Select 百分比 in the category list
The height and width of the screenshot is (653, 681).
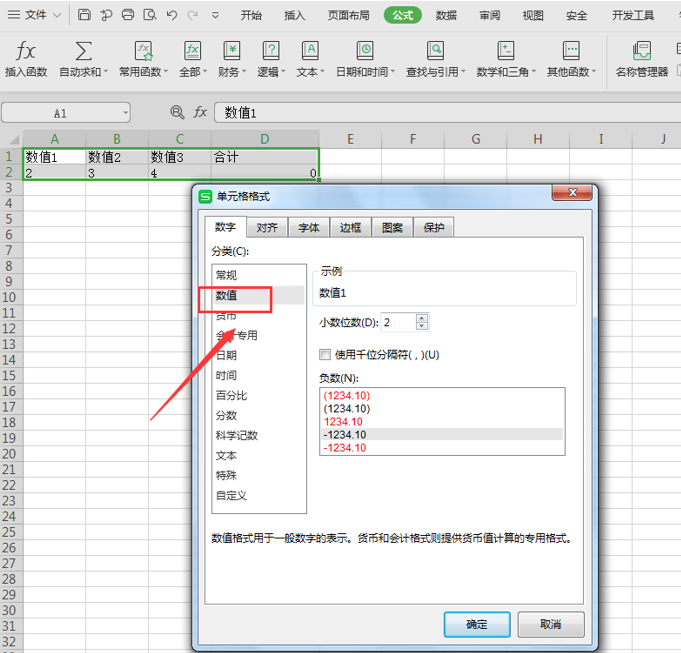pyautogui.click(x=258, y=395)
